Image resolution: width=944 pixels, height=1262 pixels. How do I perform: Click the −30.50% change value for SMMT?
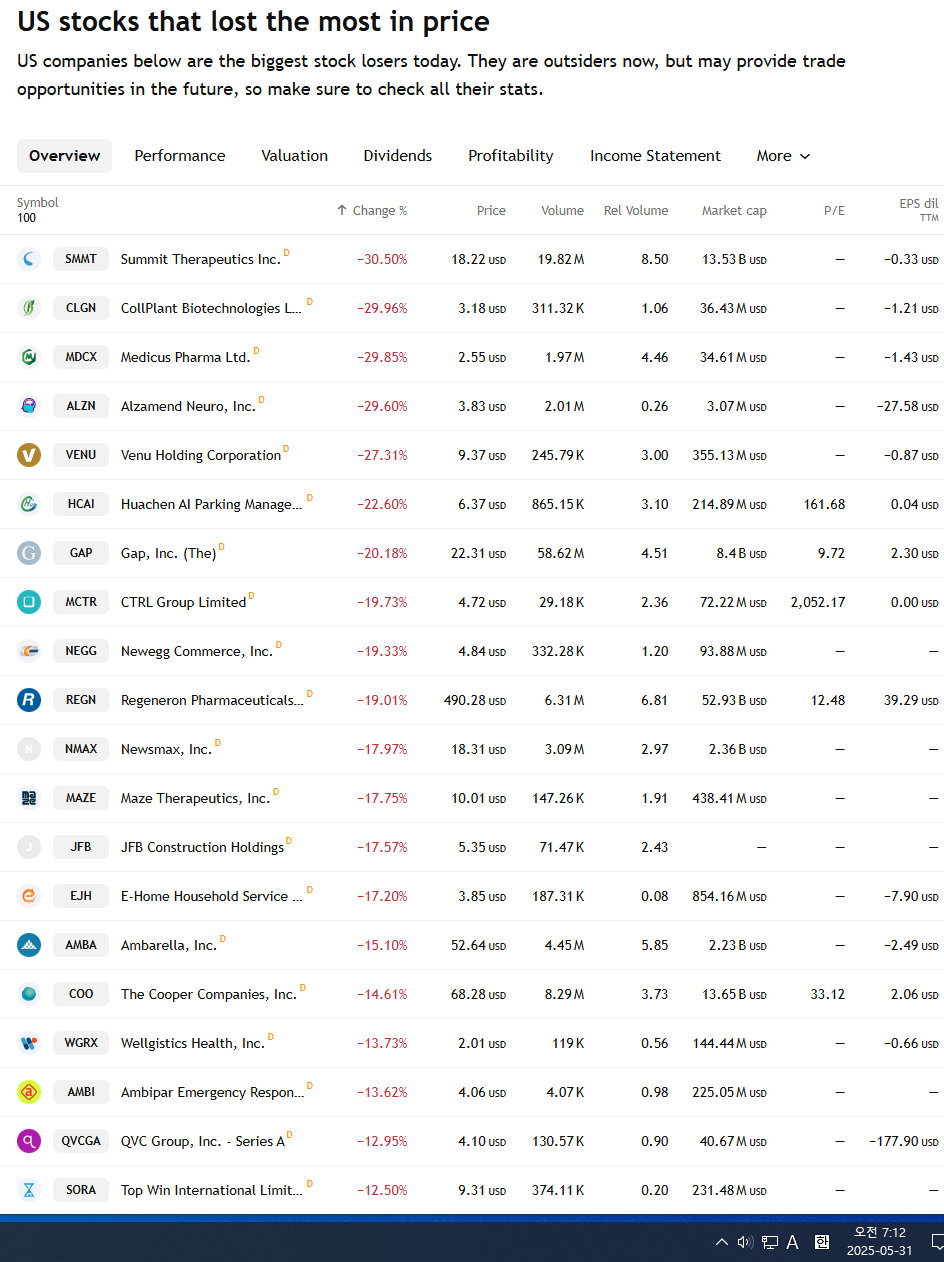[382, 260]
